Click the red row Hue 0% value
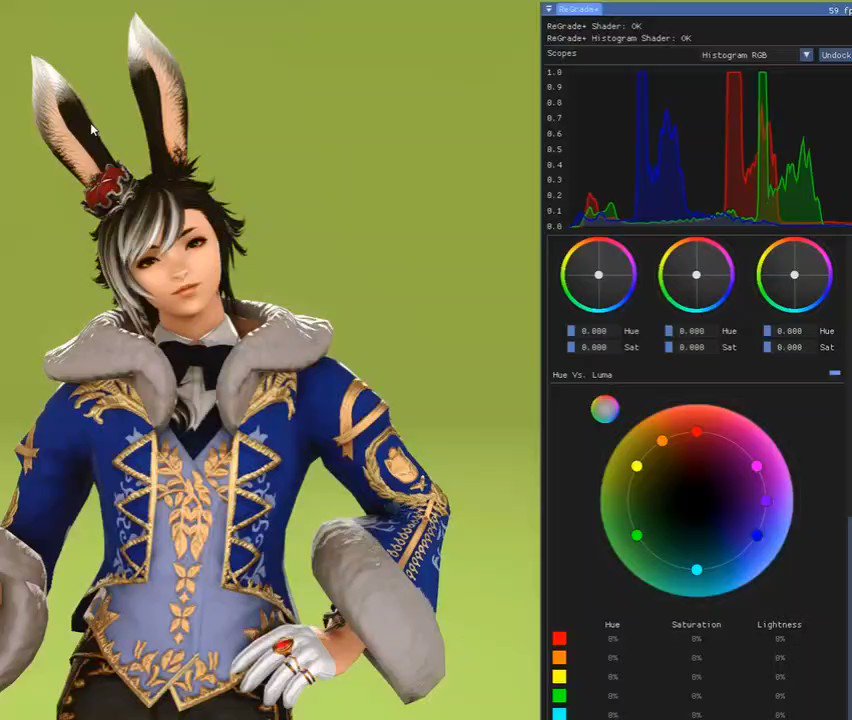Viewport: 852px width, 720px height. 612,639
